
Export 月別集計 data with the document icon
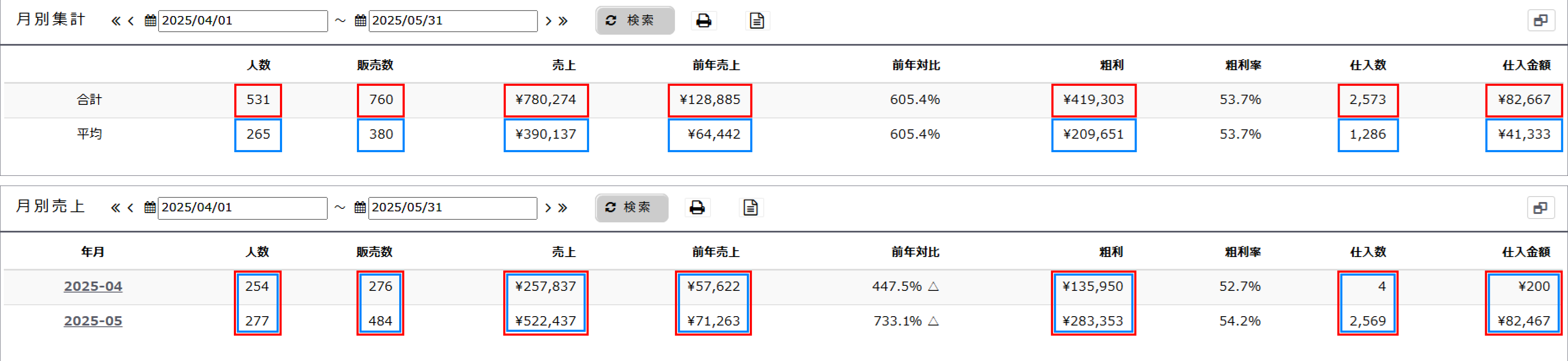pyautogui.click(x=757, y=20)
